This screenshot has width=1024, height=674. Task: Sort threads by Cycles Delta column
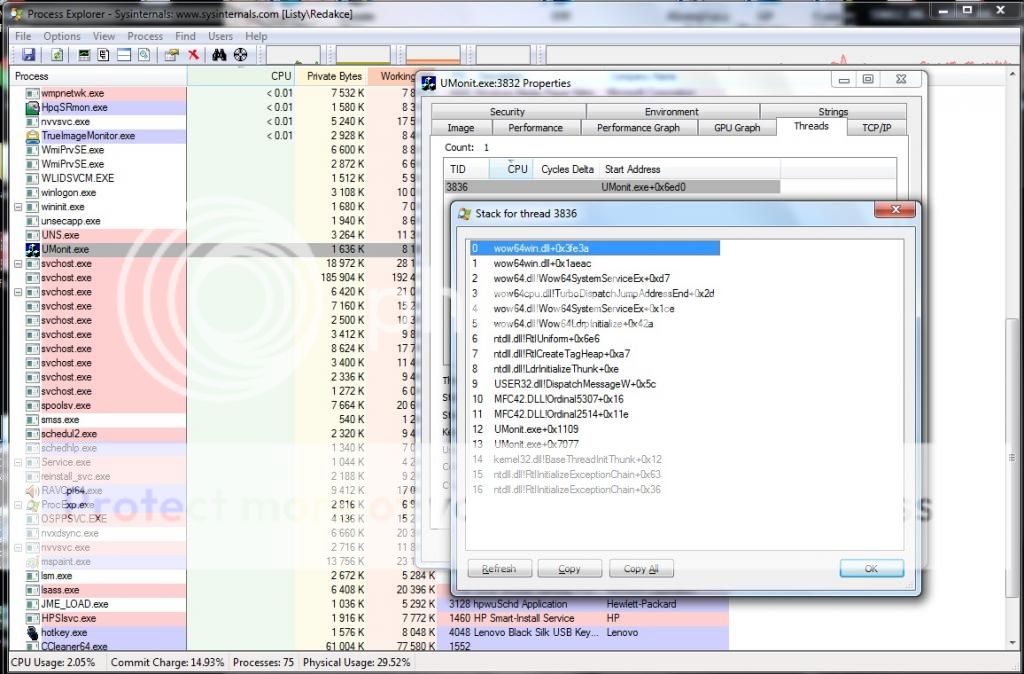567,169
